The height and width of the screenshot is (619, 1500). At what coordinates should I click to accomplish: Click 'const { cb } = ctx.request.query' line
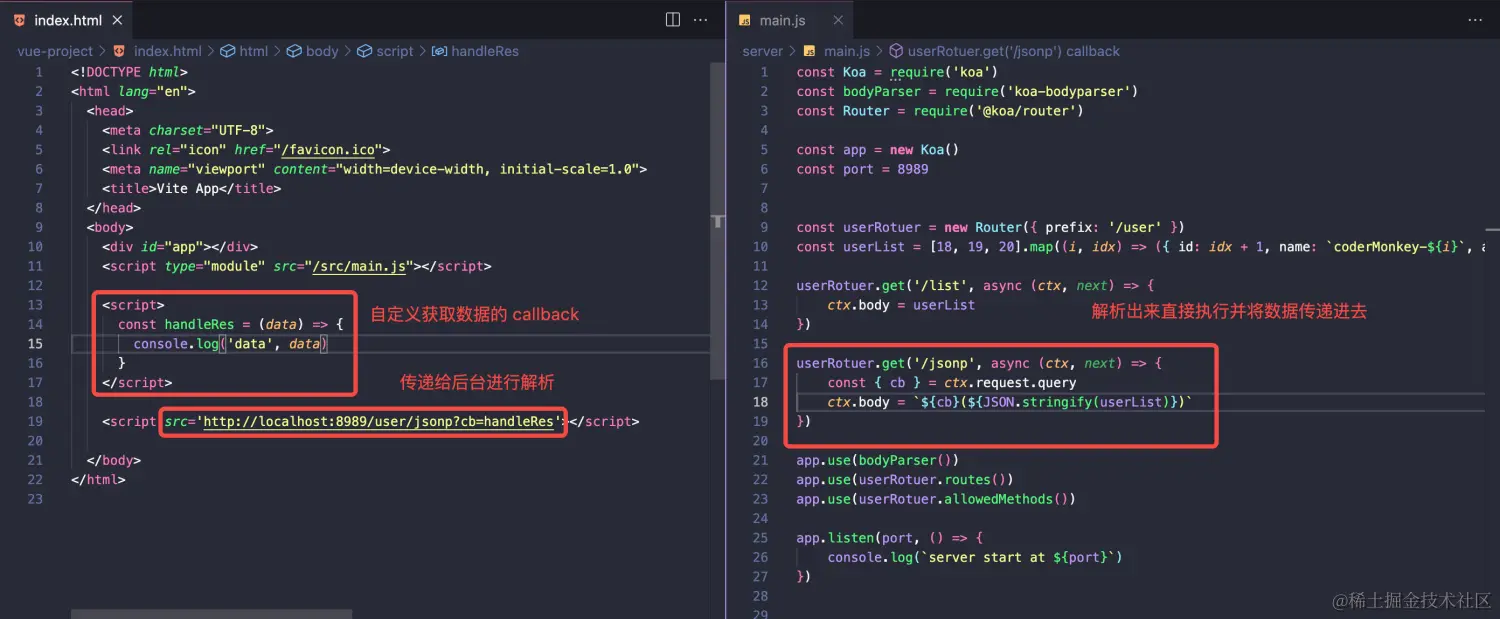click(952, 382)
